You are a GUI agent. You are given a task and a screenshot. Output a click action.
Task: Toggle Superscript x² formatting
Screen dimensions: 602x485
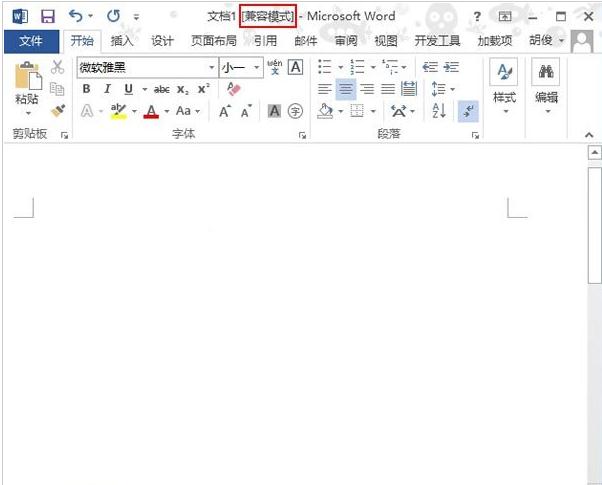coord(203,89)
